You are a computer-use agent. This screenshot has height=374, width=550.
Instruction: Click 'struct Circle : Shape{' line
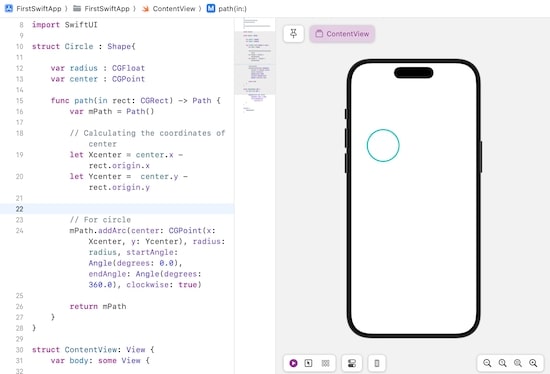(83, 47)
